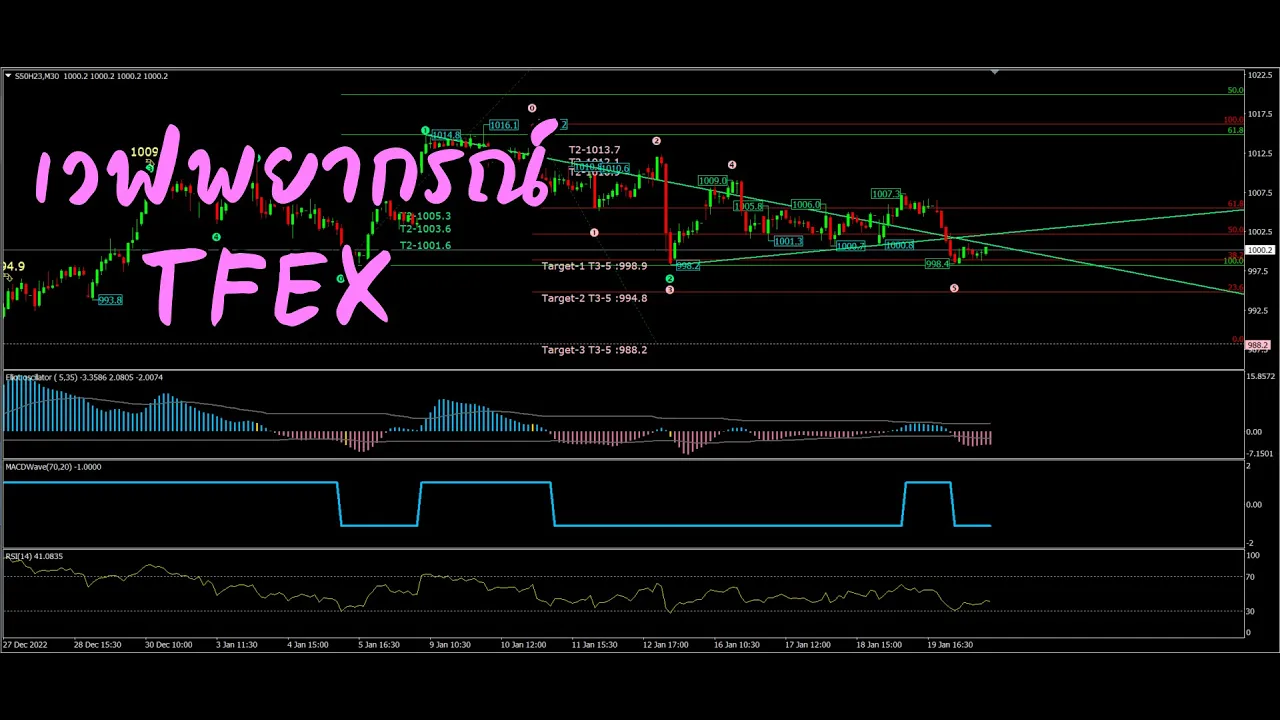The width and height of the screenshot is (1280, 720).
Task: Click the RSI(14) 41.0835 indicator label
Action: click(34, 556)
